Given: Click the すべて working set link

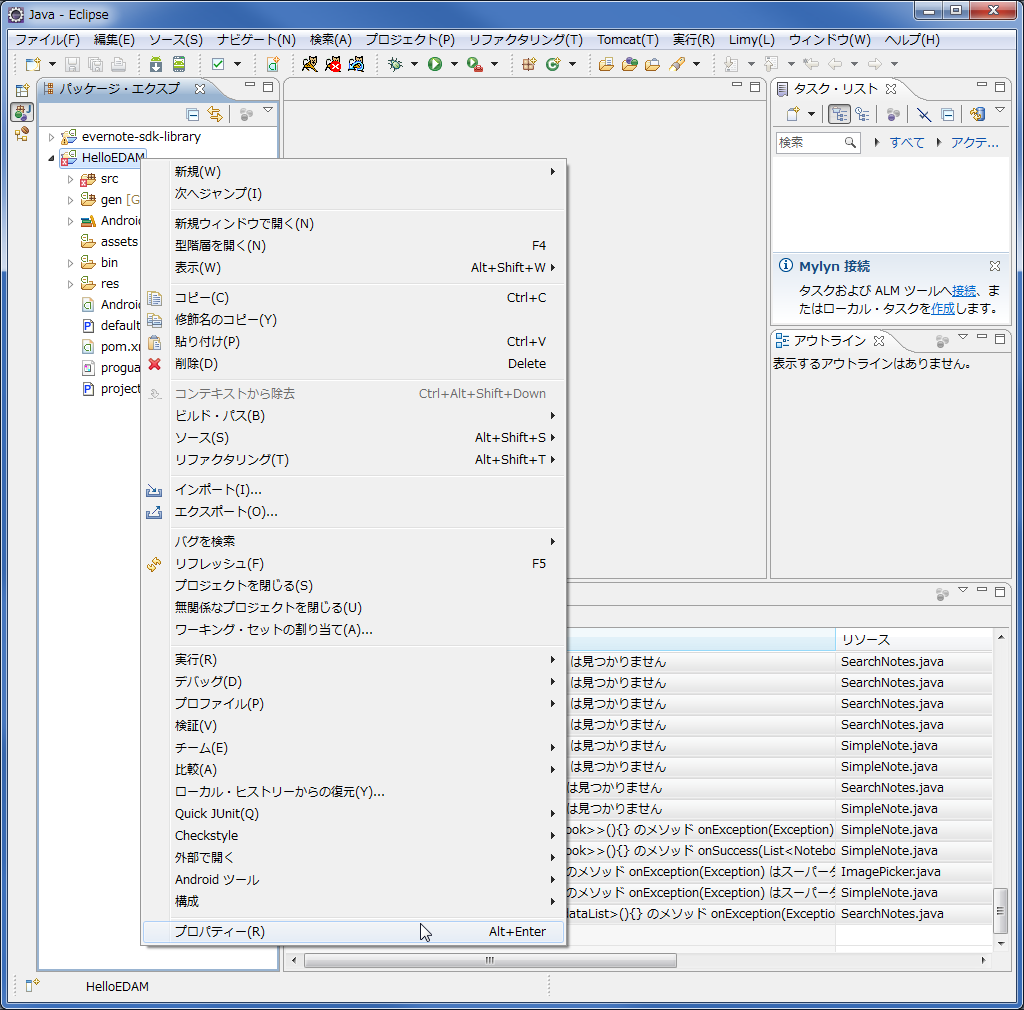Looking at the screenshot, I should [x=906, y=143].
